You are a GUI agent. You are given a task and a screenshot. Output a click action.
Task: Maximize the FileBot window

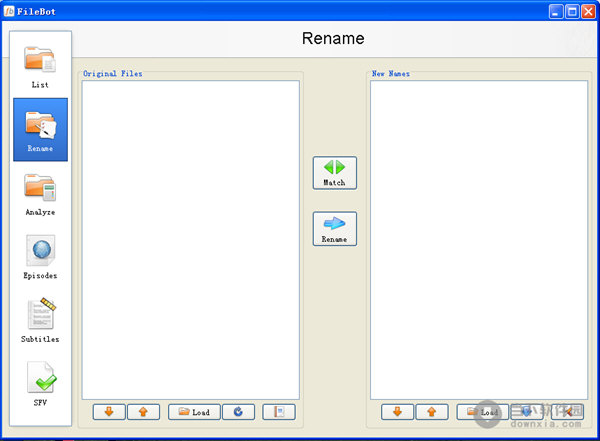click(x=572, y=12)
